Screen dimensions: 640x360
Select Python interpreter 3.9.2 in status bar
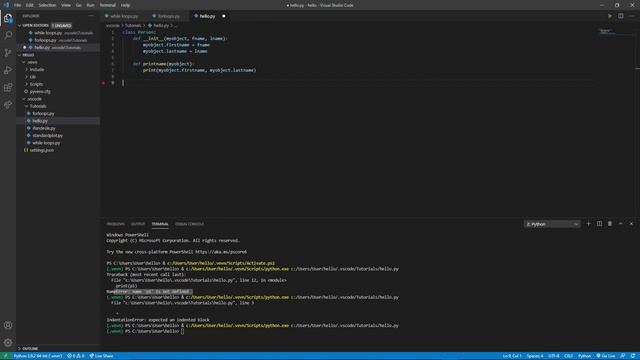(x=38, y=356)
